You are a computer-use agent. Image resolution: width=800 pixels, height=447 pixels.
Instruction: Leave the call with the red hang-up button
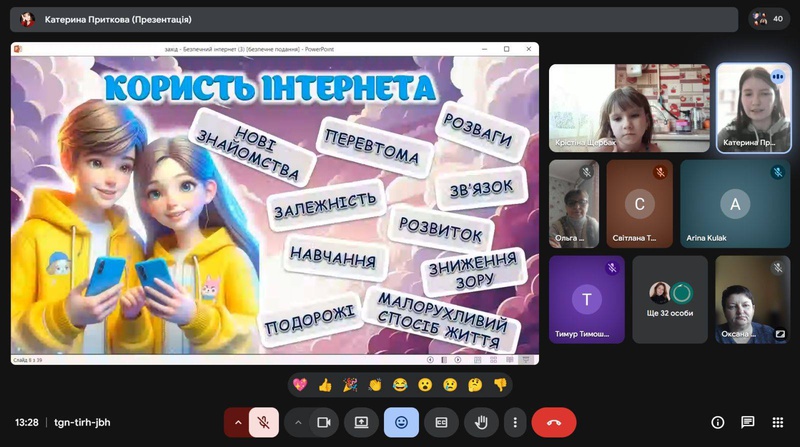click(553, 422)
